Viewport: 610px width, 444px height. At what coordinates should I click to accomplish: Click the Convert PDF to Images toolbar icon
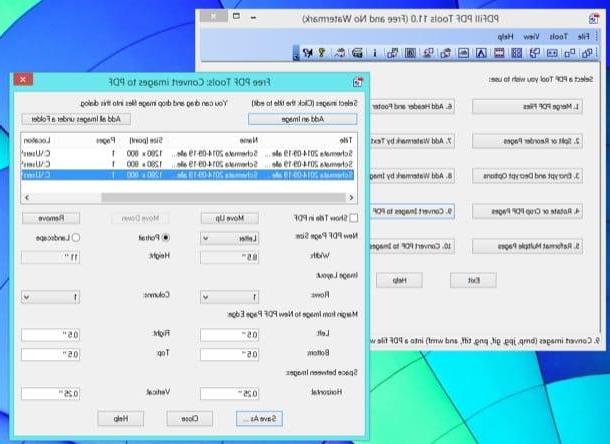(428, 53)
